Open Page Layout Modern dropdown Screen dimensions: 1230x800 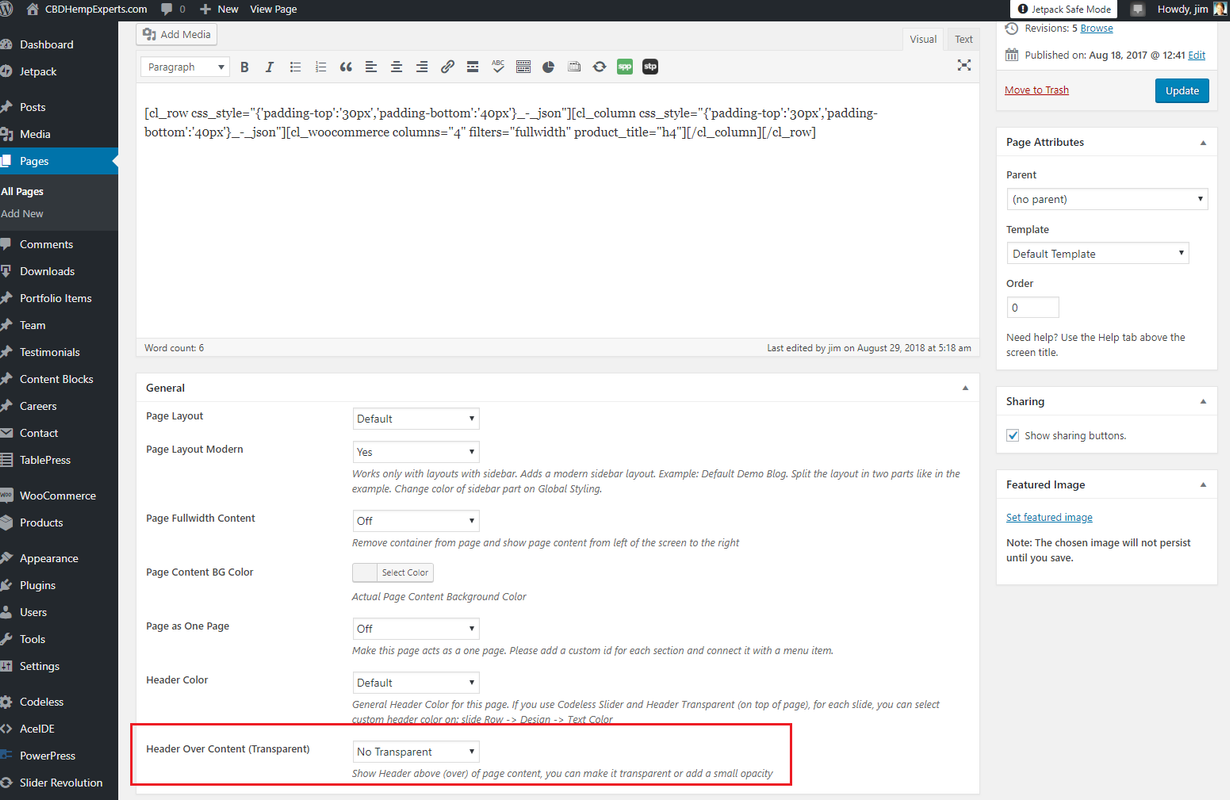click(416, 452)
